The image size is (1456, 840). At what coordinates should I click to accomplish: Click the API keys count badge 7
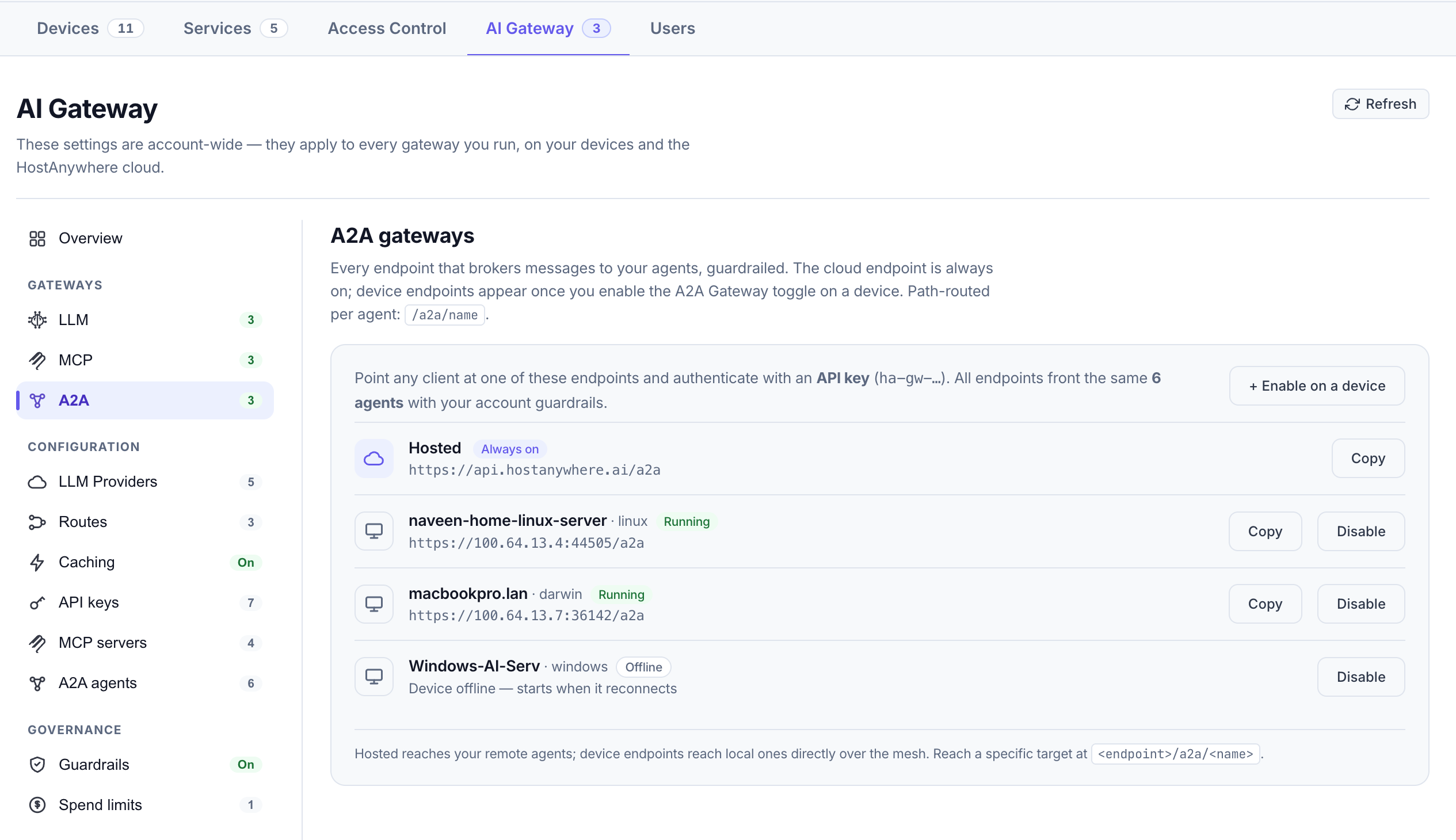click(250, 603)
